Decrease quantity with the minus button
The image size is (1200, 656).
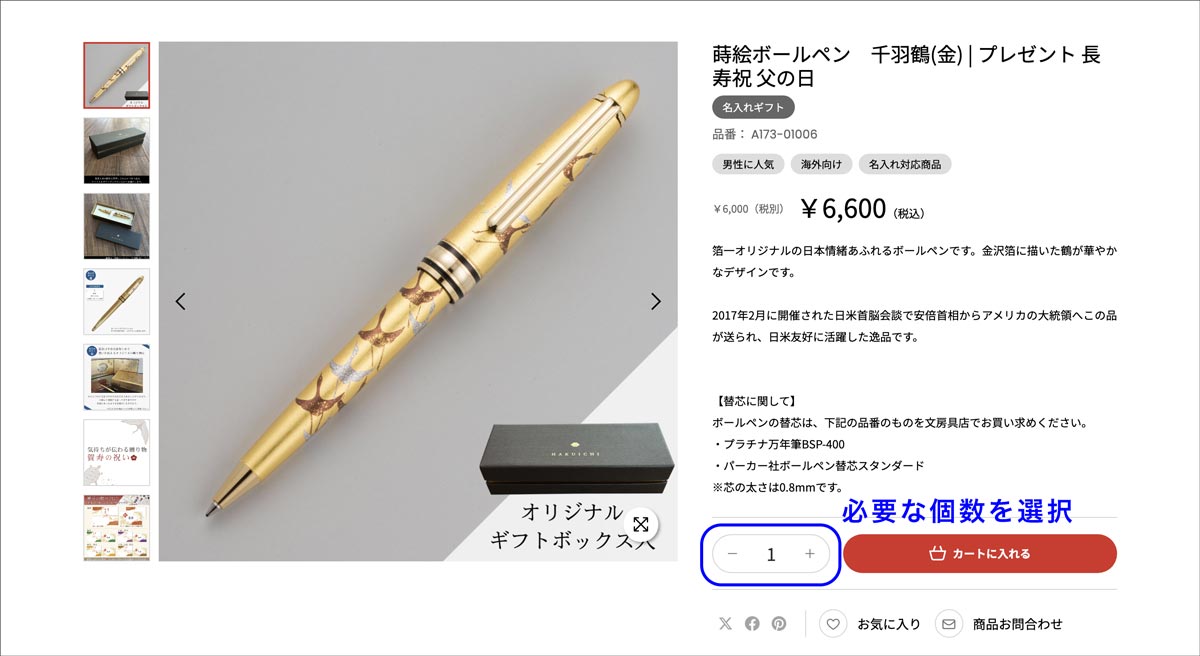click(x=732, y=554)
